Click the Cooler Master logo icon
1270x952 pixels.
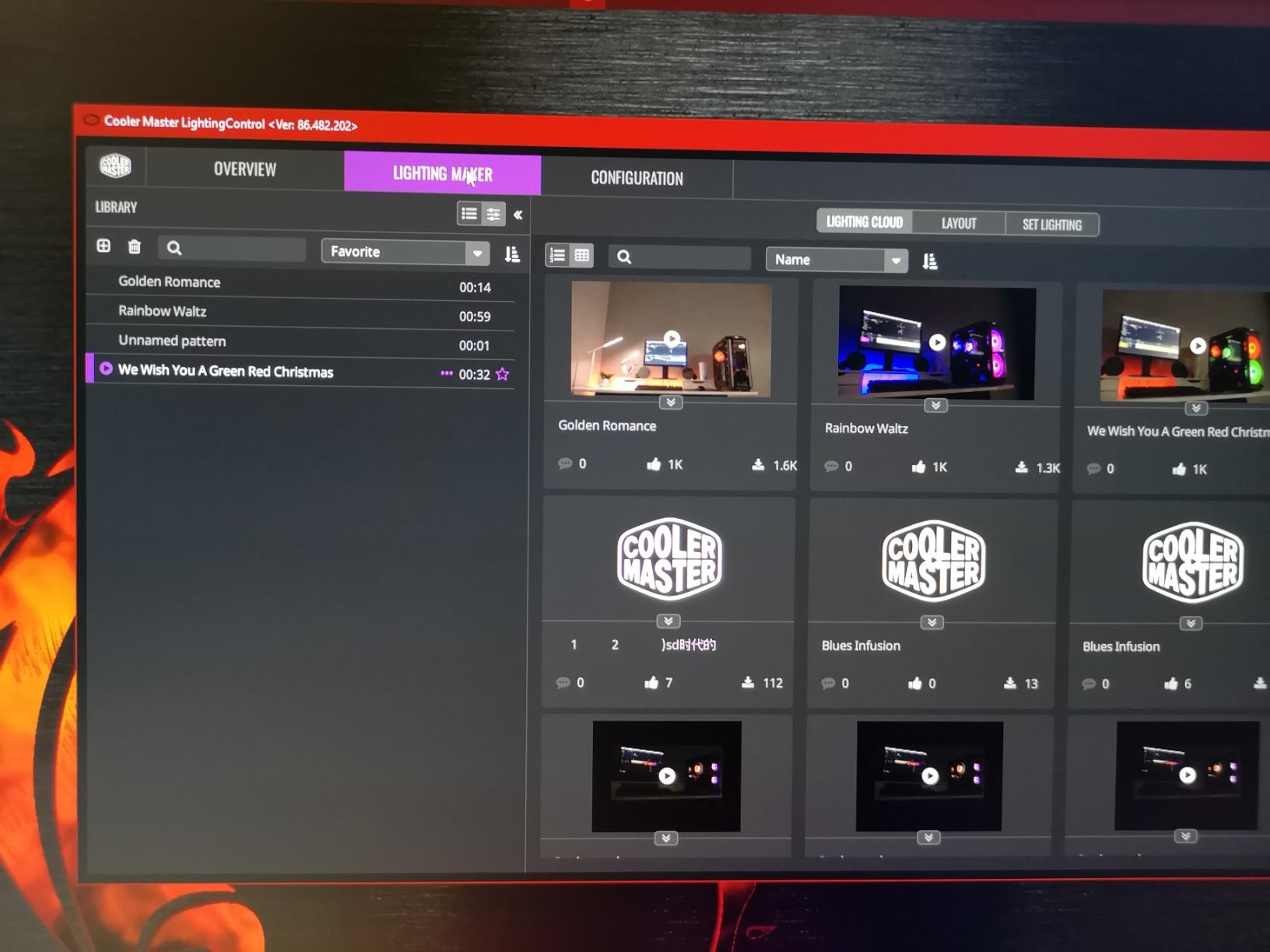click(x=116, y=165)
